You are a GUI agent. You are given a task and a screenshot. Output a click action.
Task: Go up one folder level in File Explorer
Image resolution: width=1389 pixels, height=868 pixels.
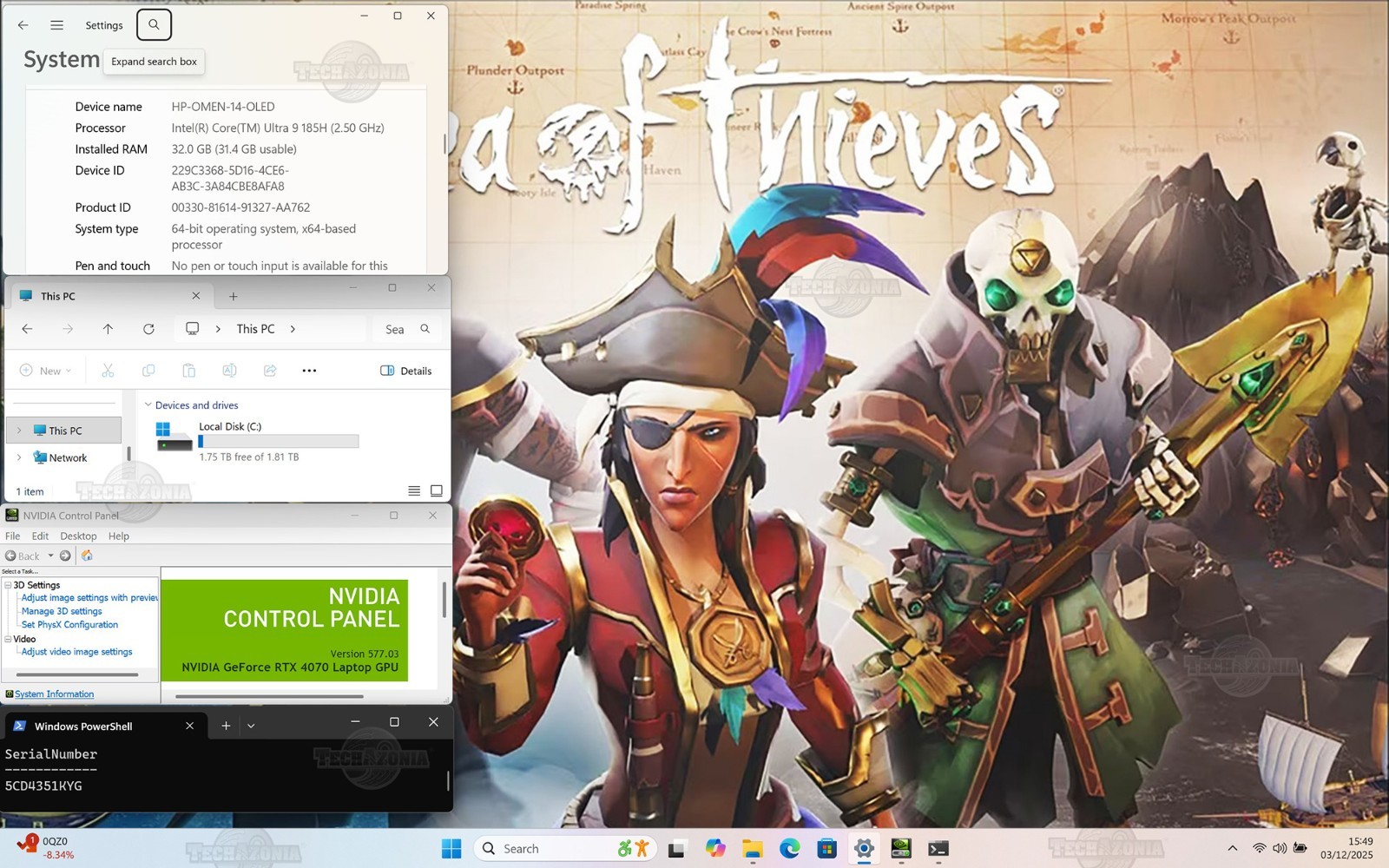click(x=108, y=329)
